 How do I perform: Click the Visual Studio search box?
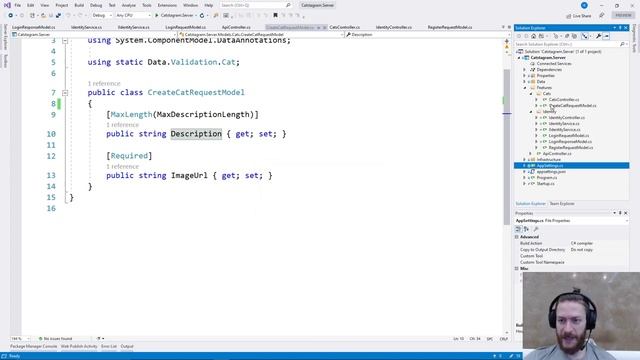(256, 5)
